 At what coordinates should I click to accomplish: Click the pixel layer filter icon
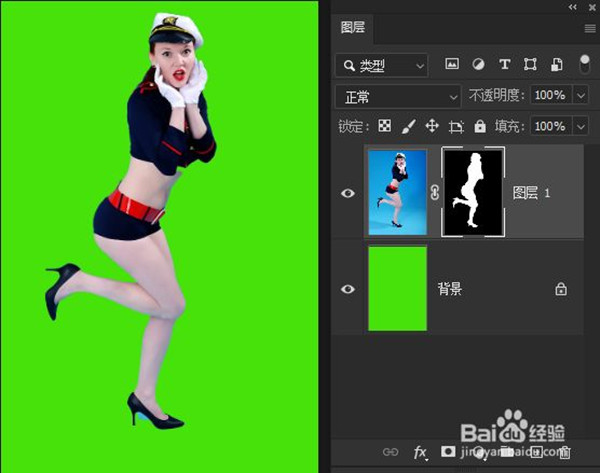pos(452,64)
